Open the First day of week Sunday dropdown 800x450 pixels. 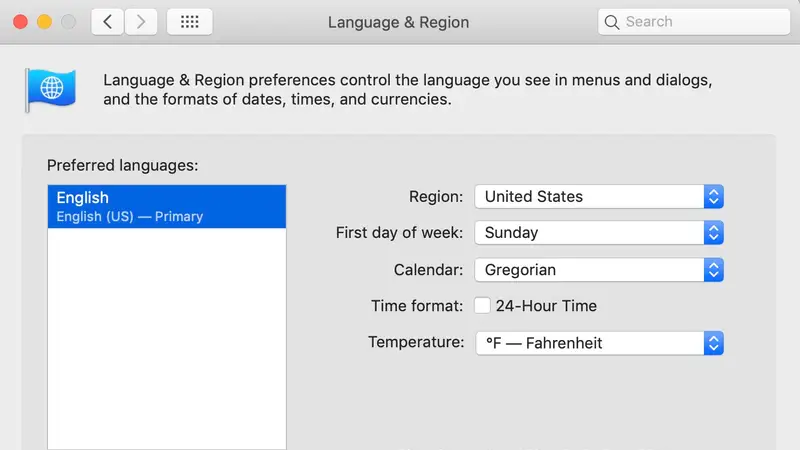pos(599,233)
